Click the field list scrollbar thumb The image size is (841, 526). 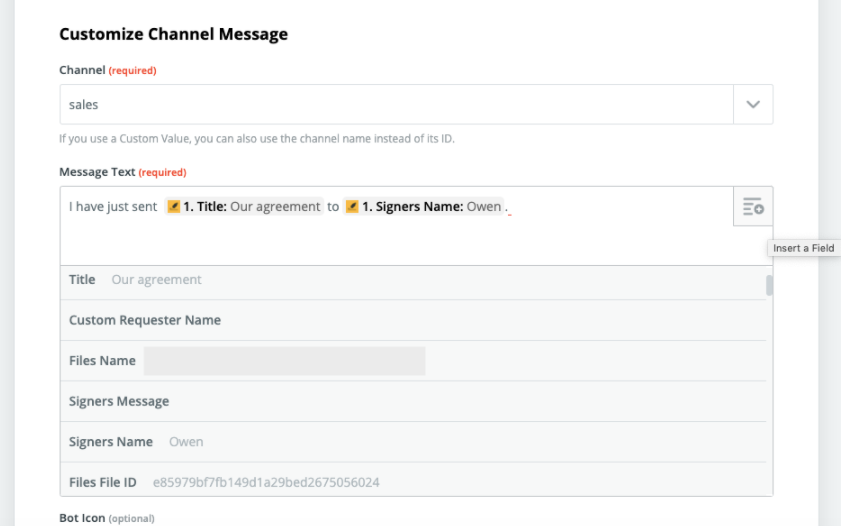[769, 285]
